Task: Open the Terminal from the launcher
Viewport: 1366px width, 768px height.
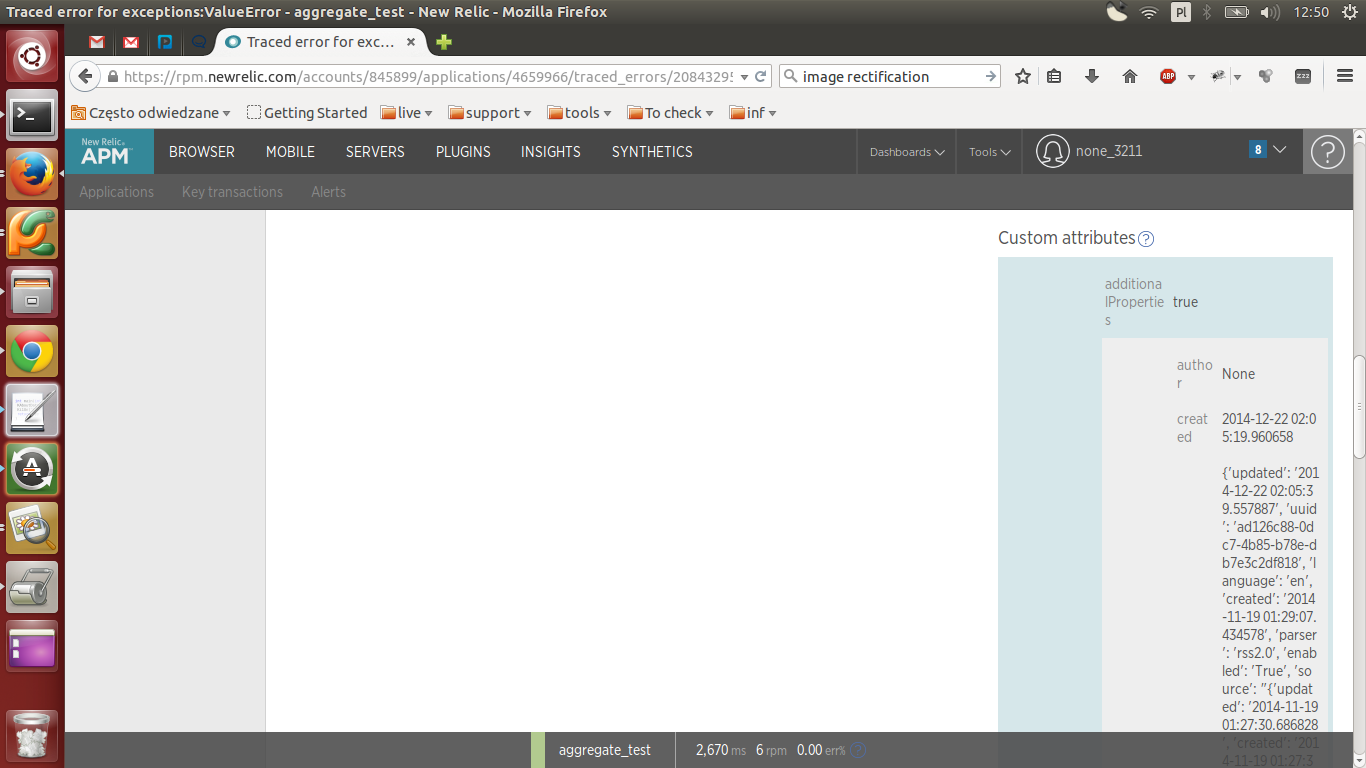Action: 32,116
